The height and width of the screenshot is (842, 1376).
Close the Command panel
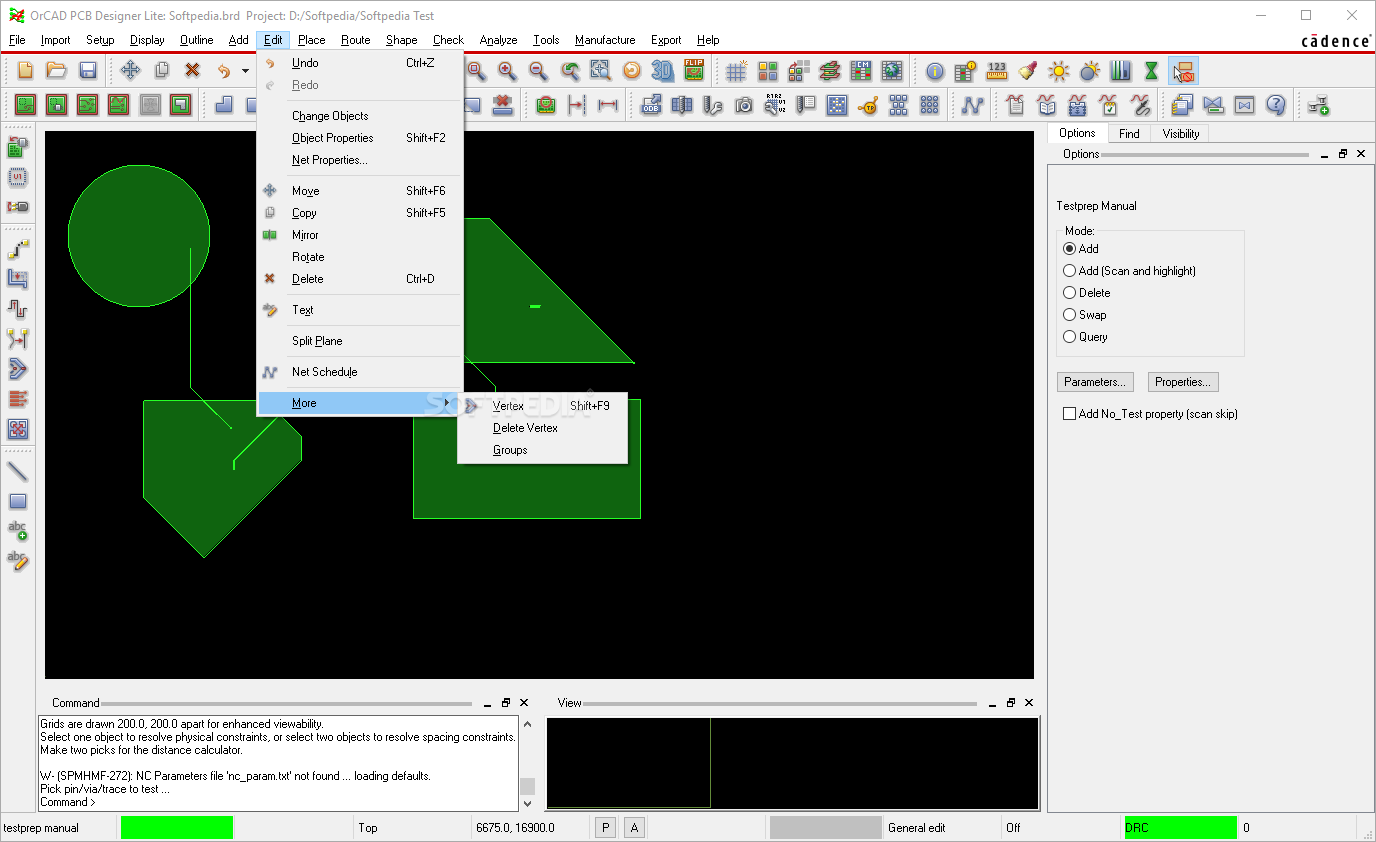(x=525, y=703)
